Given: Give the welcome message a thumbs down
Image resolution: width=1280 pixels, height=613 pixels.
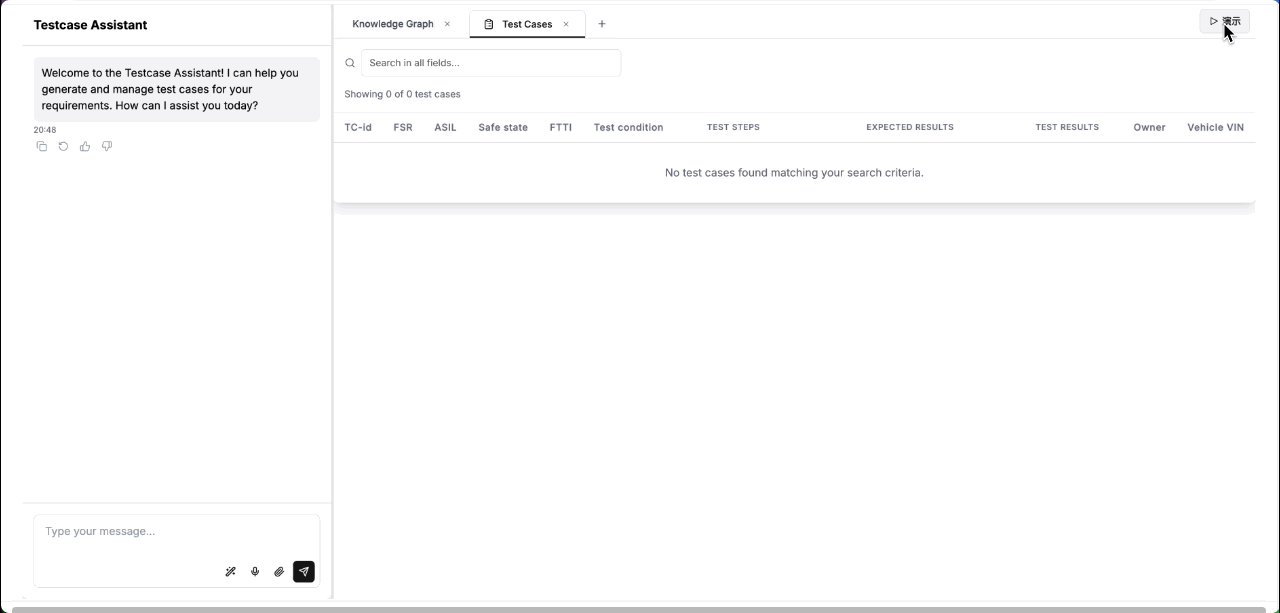Looking at the screenshot, I should (107, 146).
